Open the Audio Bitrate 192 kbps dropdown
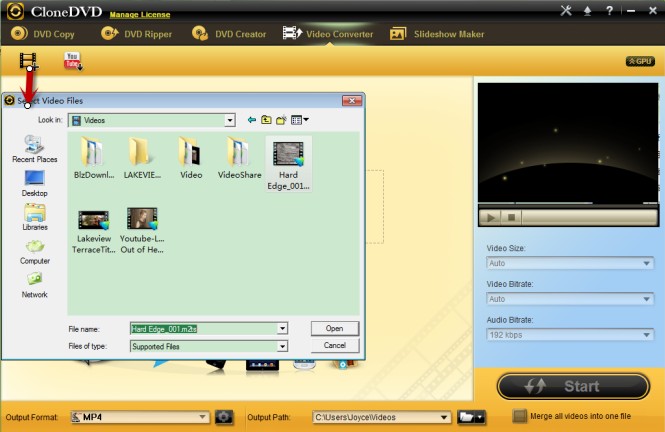665x432 pixels. pos(570,335)
